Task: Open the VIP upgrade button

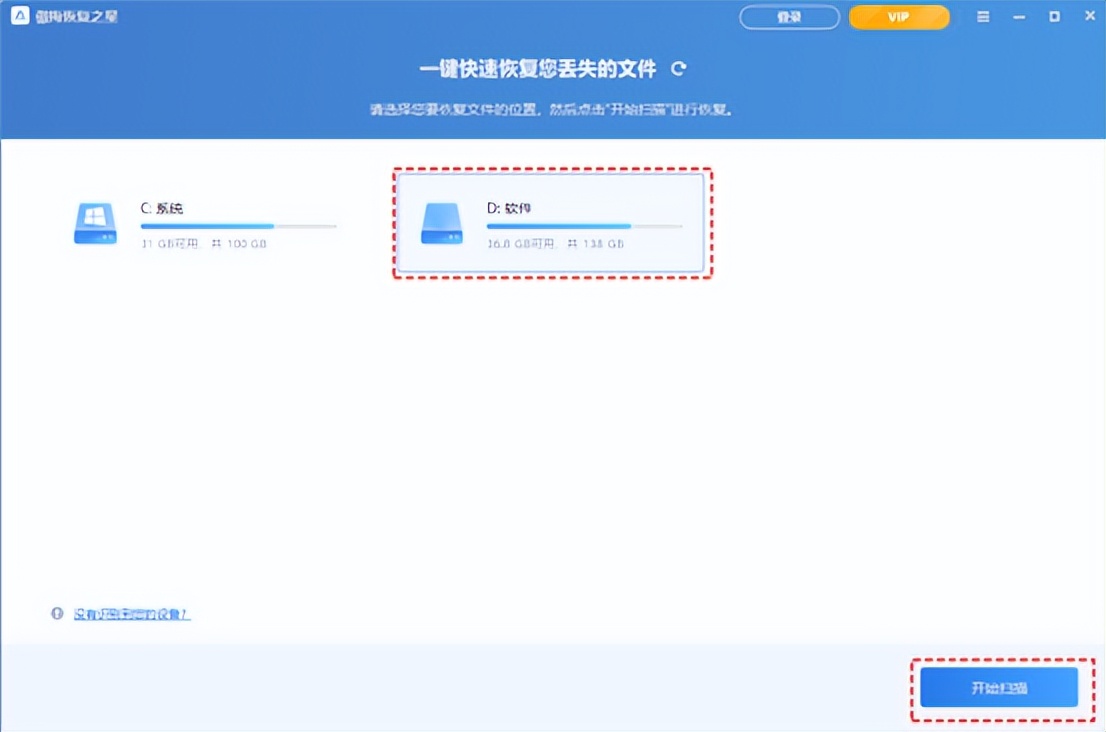Action: point(898,17)
